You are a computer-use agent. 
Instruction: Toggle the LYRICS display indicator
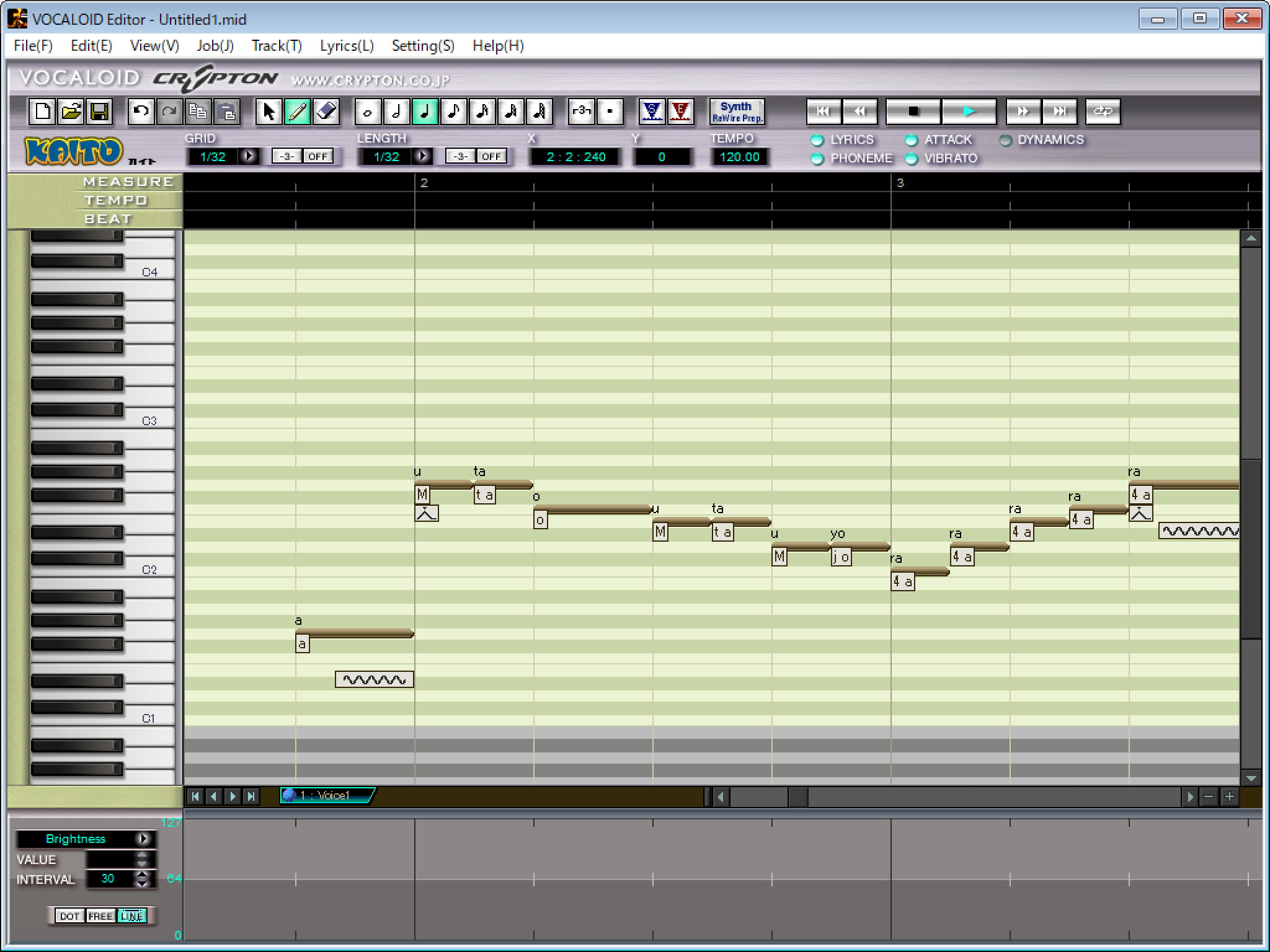(x=817, y=140)
